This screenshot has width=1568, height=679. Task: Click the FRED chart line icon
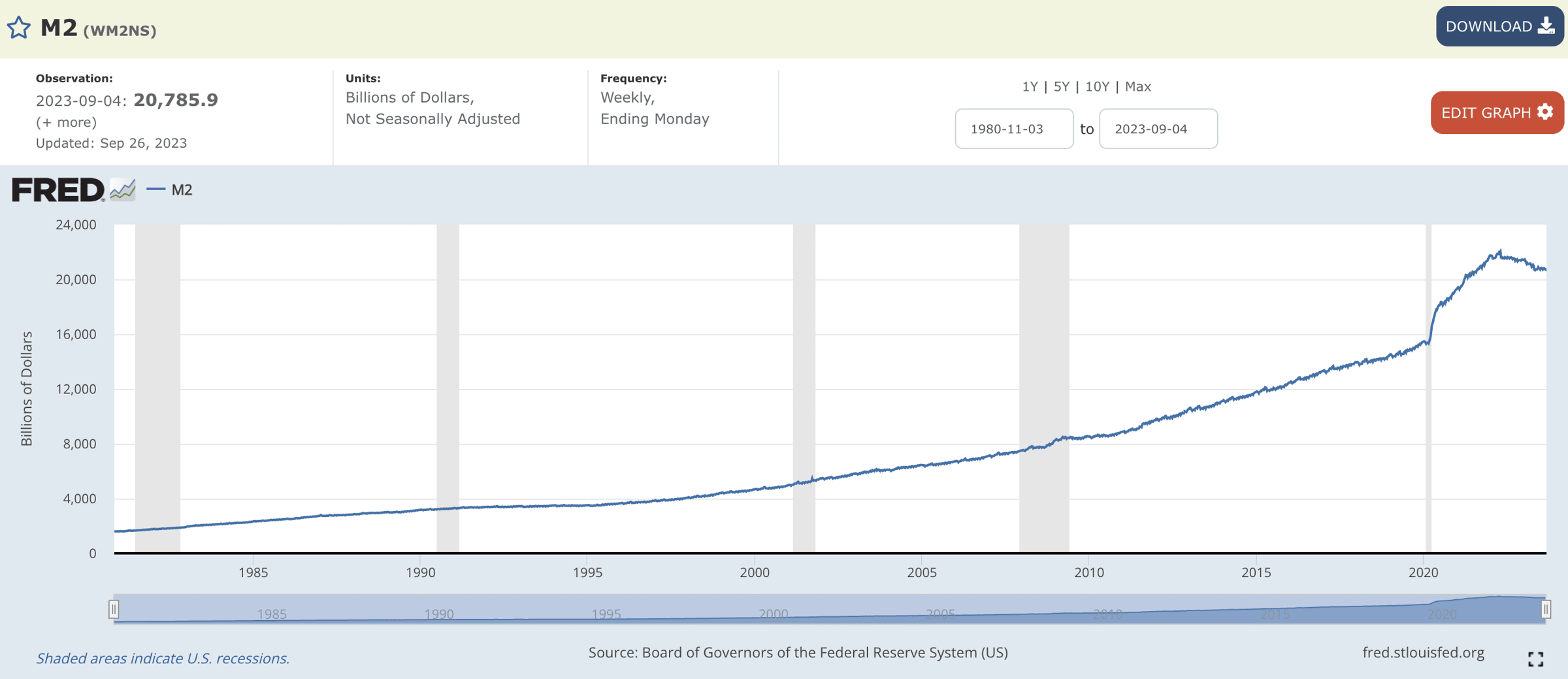click(x=123, y=190)
